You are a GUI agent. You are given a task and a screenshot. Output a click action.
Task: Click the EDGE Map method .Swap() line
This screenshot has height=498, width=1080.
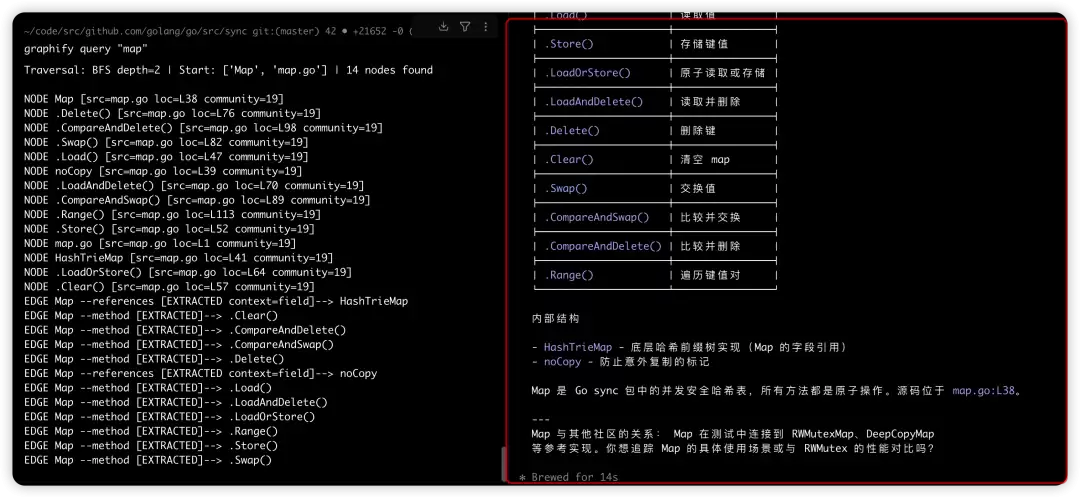tap(147, 460)
